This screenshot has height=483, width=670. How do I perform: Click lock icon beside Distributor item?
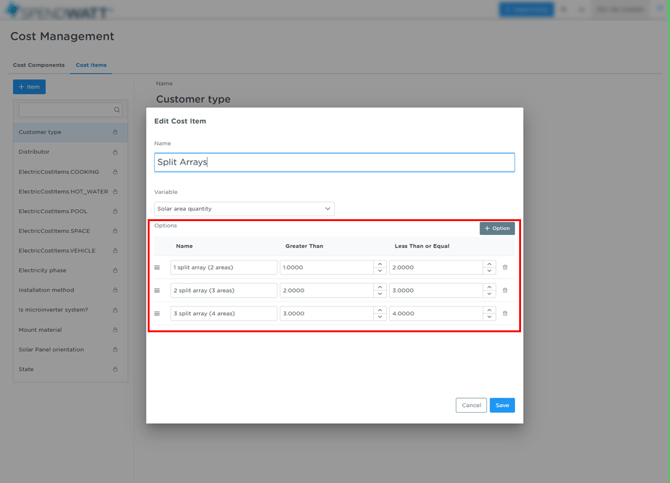click(115, 152)
